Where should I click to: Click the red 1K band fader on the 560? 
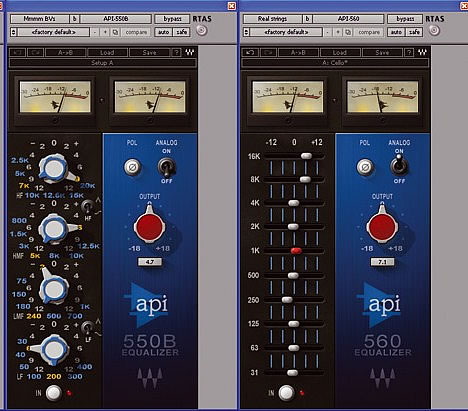click(296, 251)
